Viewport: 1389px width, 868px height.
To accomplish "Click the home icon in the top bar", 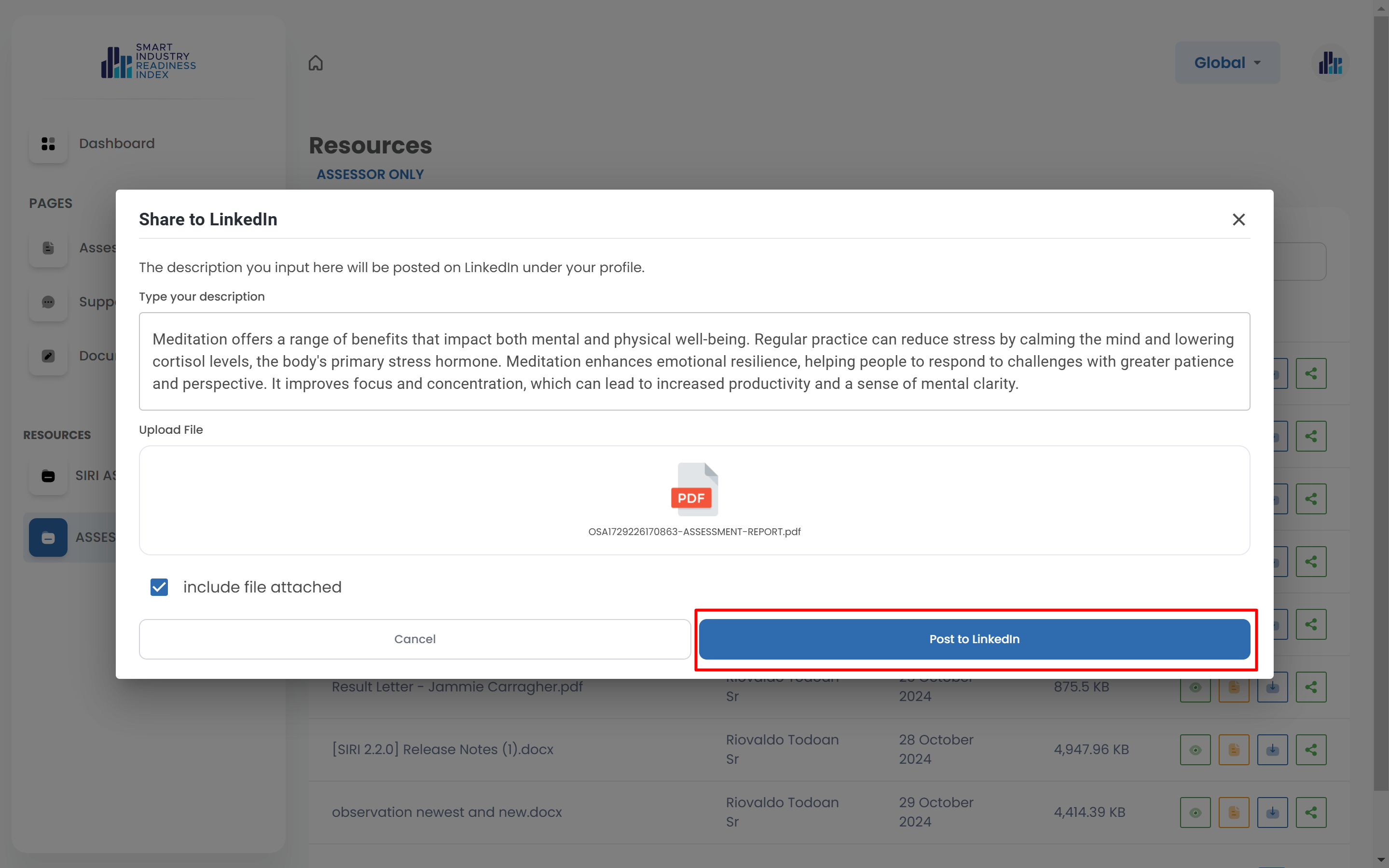I will [316, 63].
